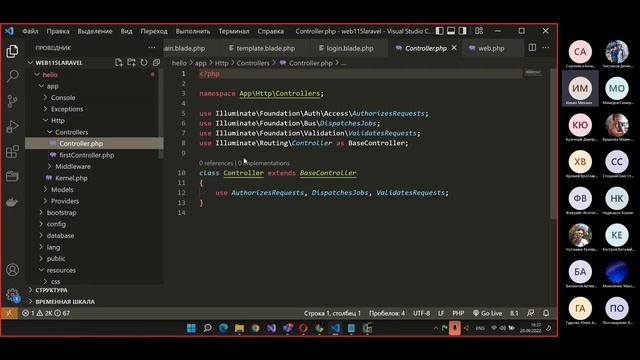The height and width of the screenshot is (360, 640).
Task: Click the remote window indicator in status bar
Action: (x=9, y=313)
